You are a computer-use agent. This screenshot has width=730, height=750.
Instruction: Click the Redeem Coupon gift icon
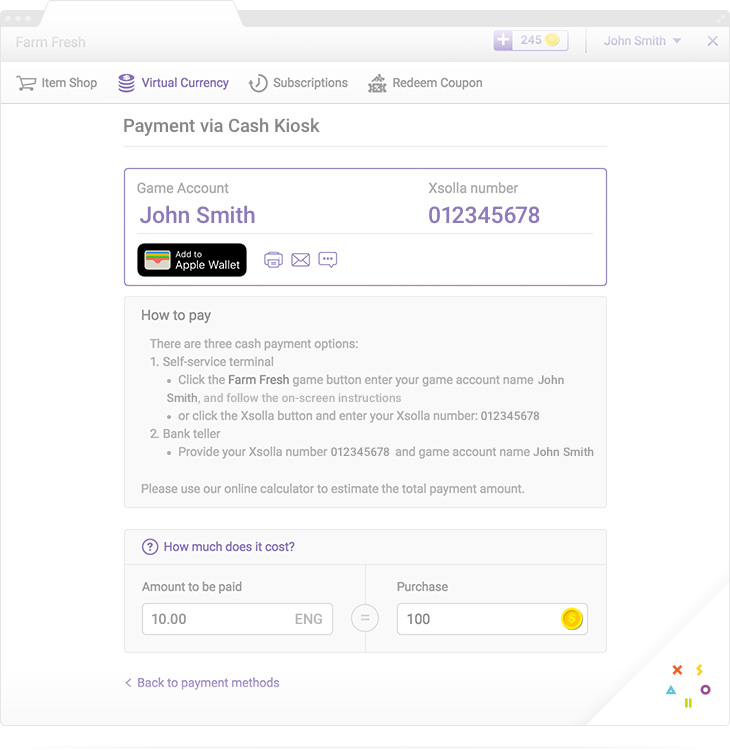click(x=377, y=83)
